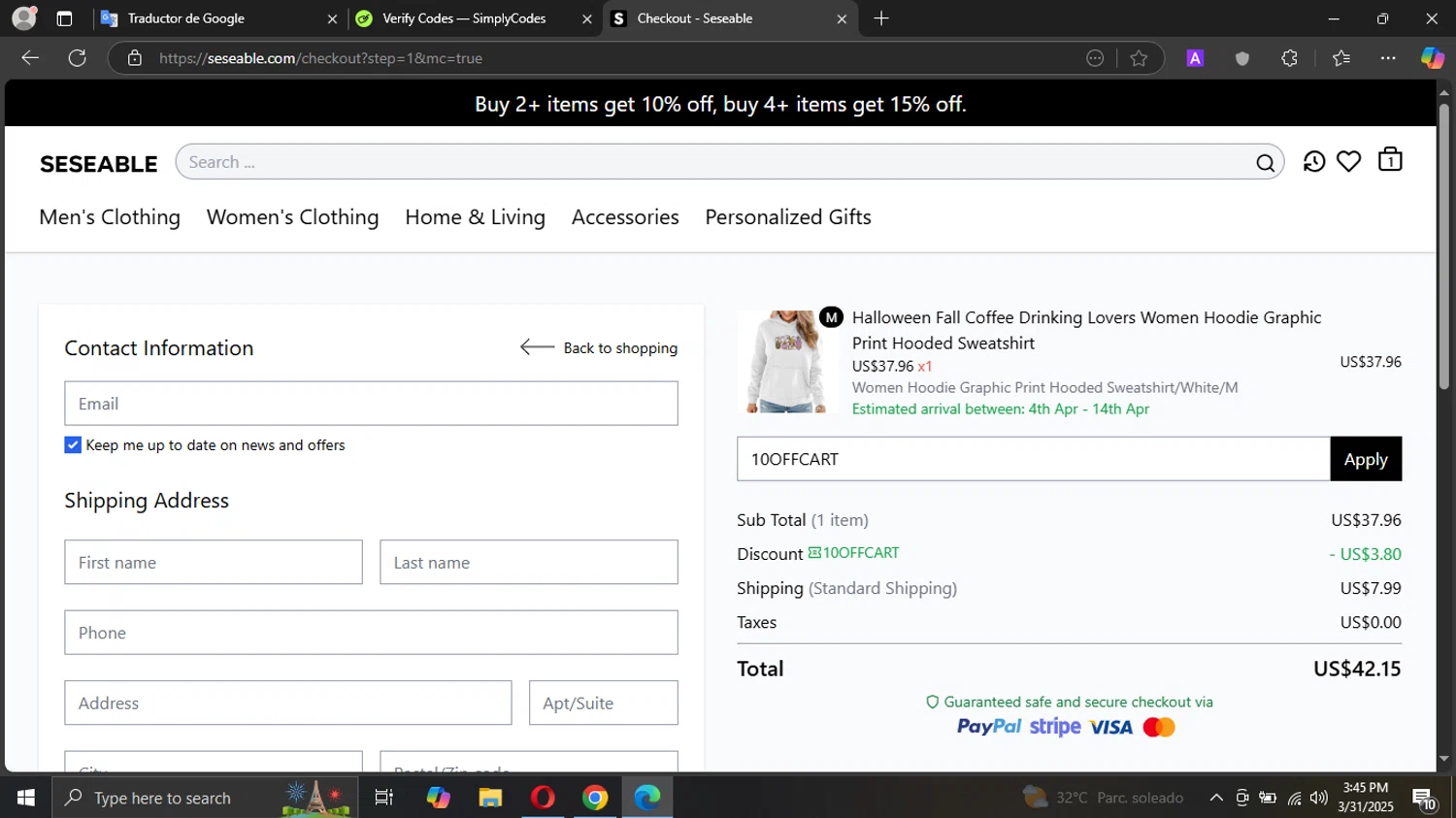Click the Estimated arrival date text
1456x818 pixels.
click(1001, 409)
